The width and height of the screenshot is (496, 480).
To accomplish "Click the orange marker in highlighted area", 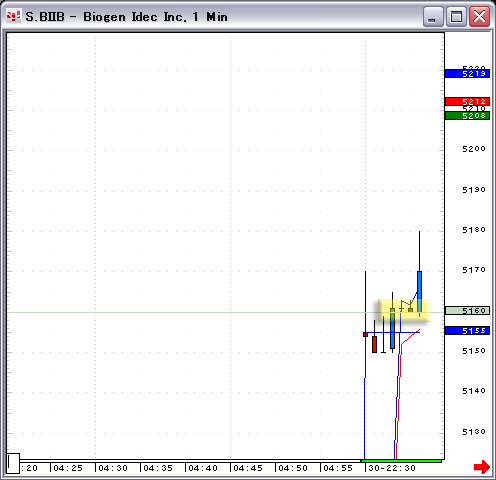I will 410,310.
